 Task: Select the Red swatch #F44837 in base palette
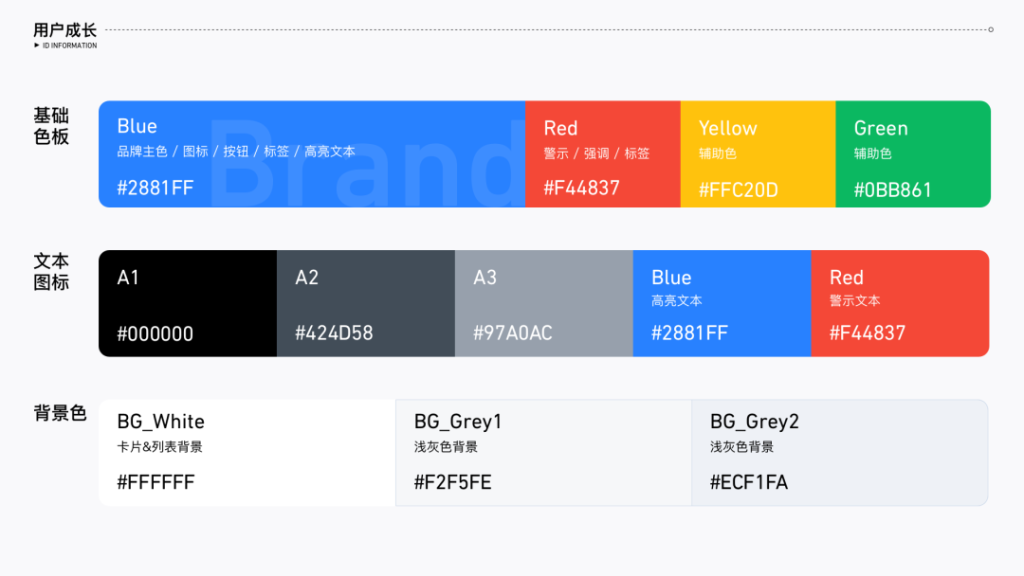pyautogui.click(x=603, y=154)
